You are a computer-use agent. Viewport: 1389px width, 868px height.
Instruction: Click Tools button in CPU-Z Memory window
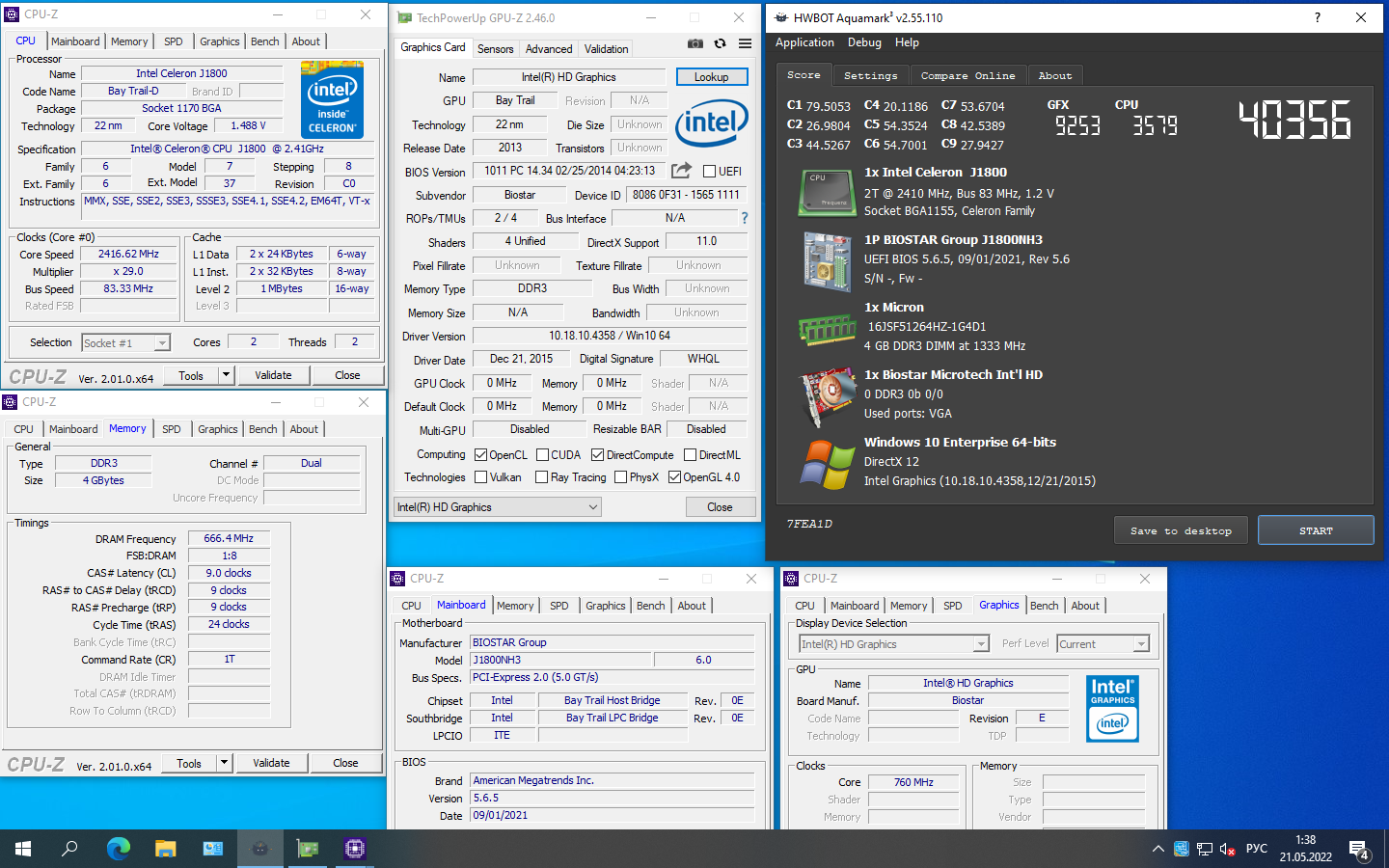point(189,763)
